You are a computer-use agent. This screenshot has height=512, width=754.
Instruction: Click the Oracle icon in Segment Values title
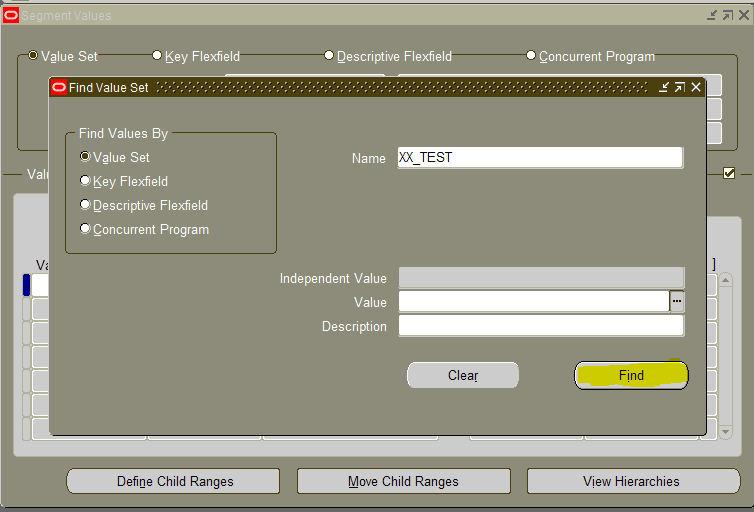click(x=11, y=15)
